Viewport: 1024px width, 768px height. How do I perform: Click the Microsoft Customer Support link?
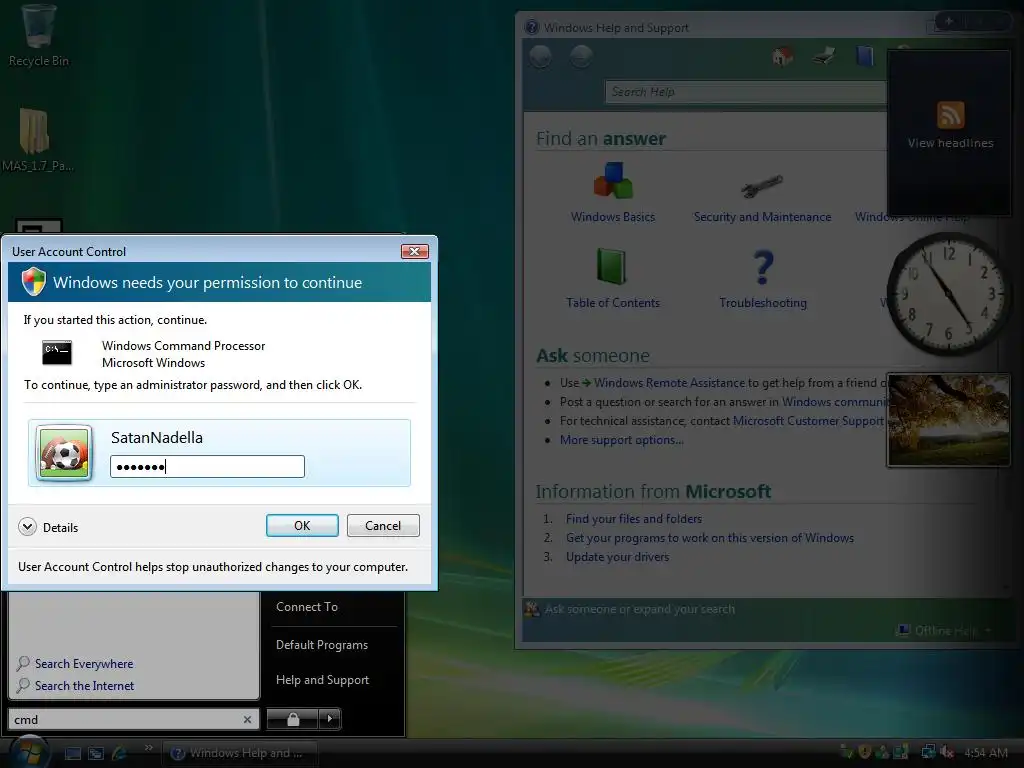pyautogui.click(x=808, y=421)
